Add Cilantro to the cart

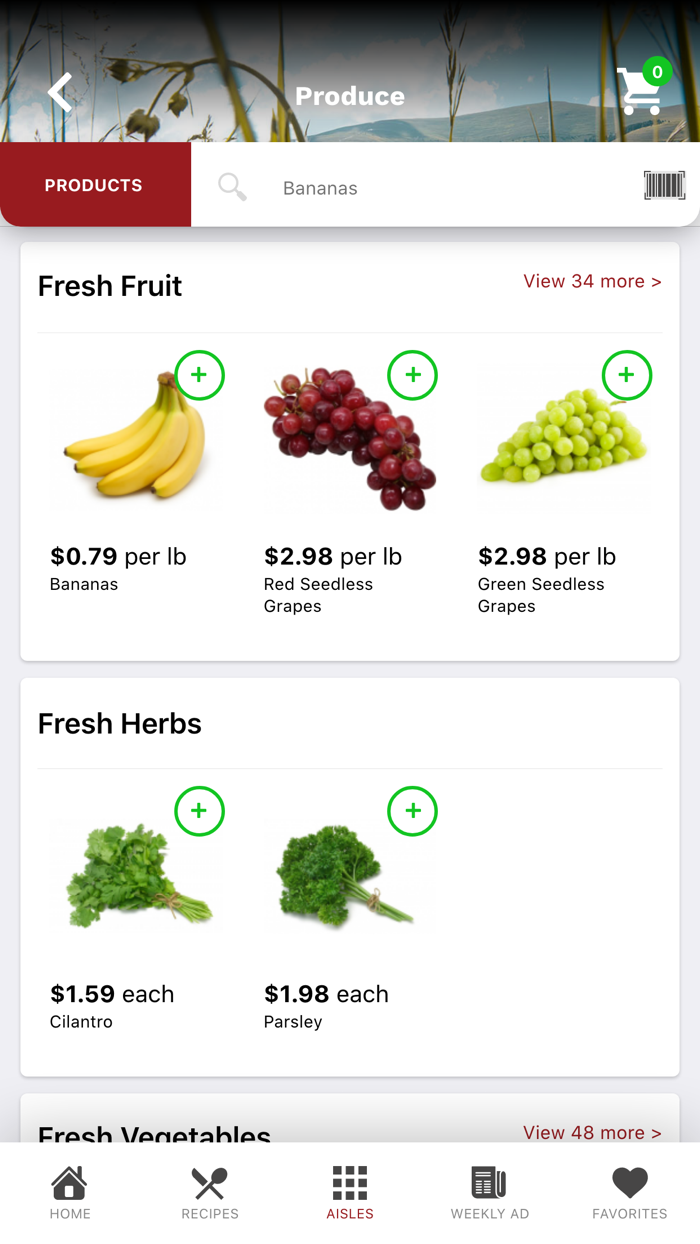pos(199,811)
